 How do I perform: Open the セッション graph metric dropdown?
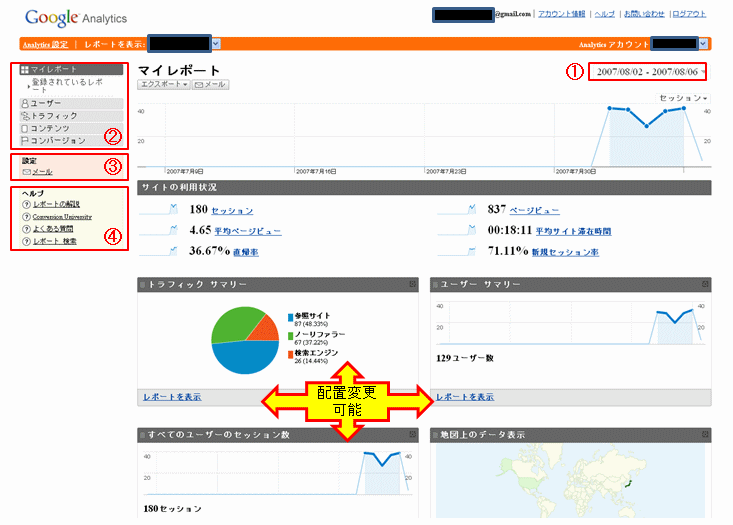(683, 98)
